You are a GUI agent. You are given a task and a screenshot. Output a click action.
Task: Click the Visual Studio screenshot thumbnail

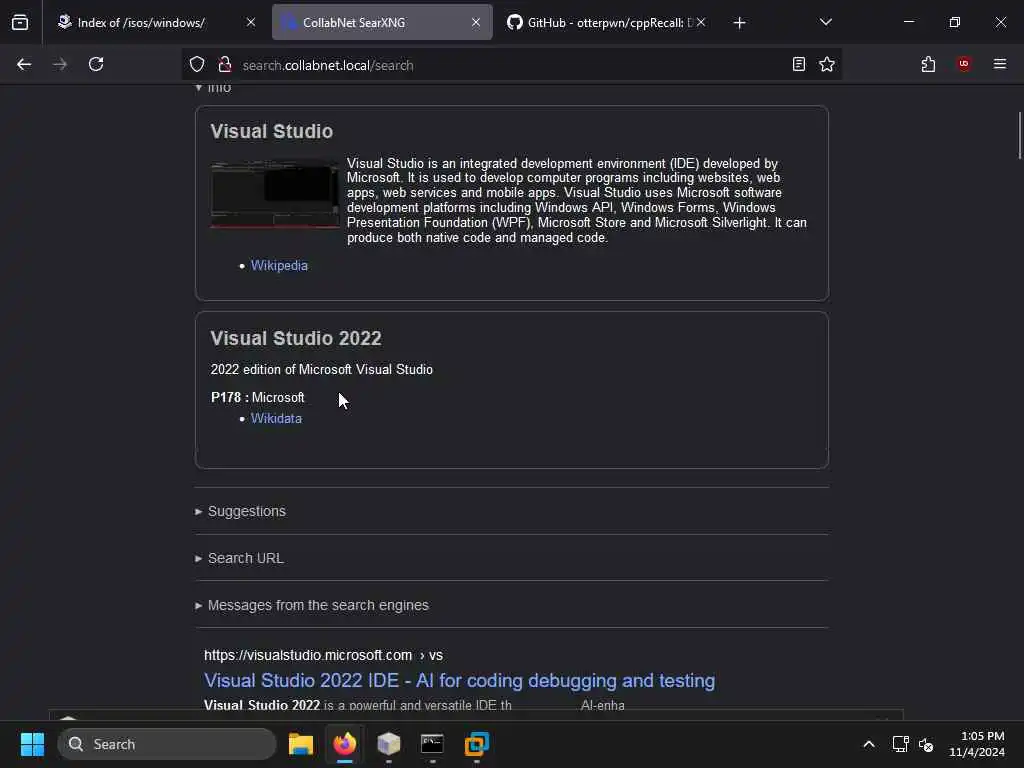coord(275,194)
